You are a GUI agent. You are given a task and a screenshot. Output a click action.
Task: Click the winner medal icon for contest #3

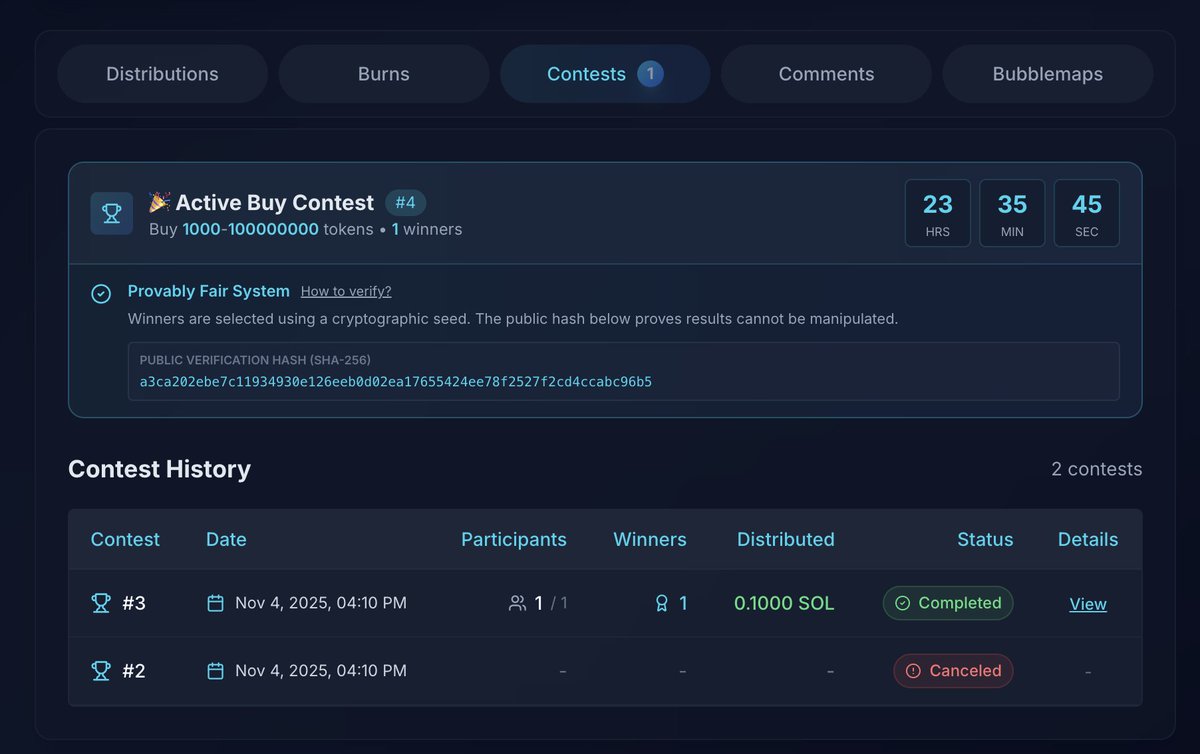(x=662, y=603)
